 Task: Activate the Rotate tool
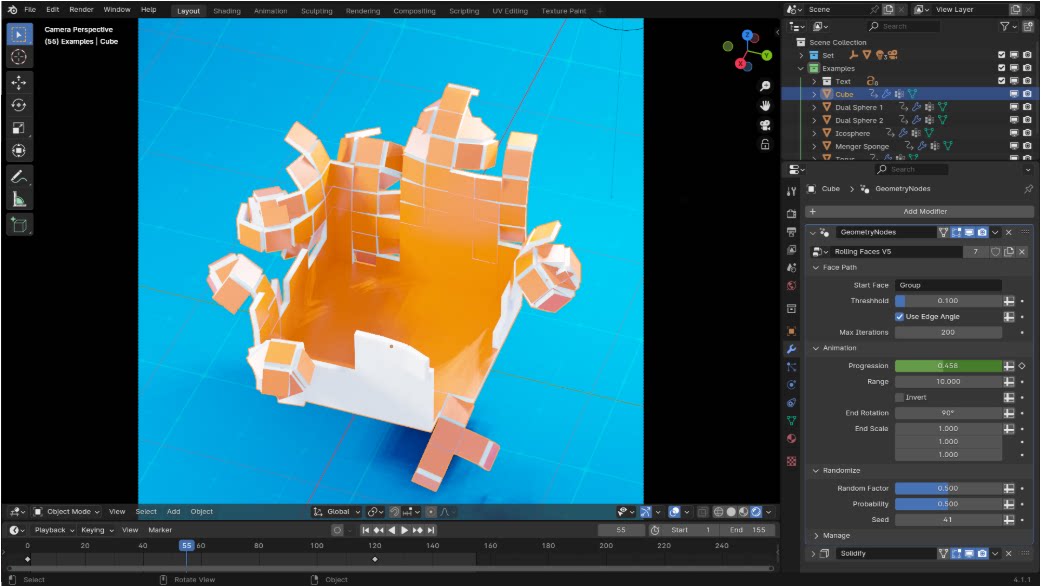coord(19,105)
